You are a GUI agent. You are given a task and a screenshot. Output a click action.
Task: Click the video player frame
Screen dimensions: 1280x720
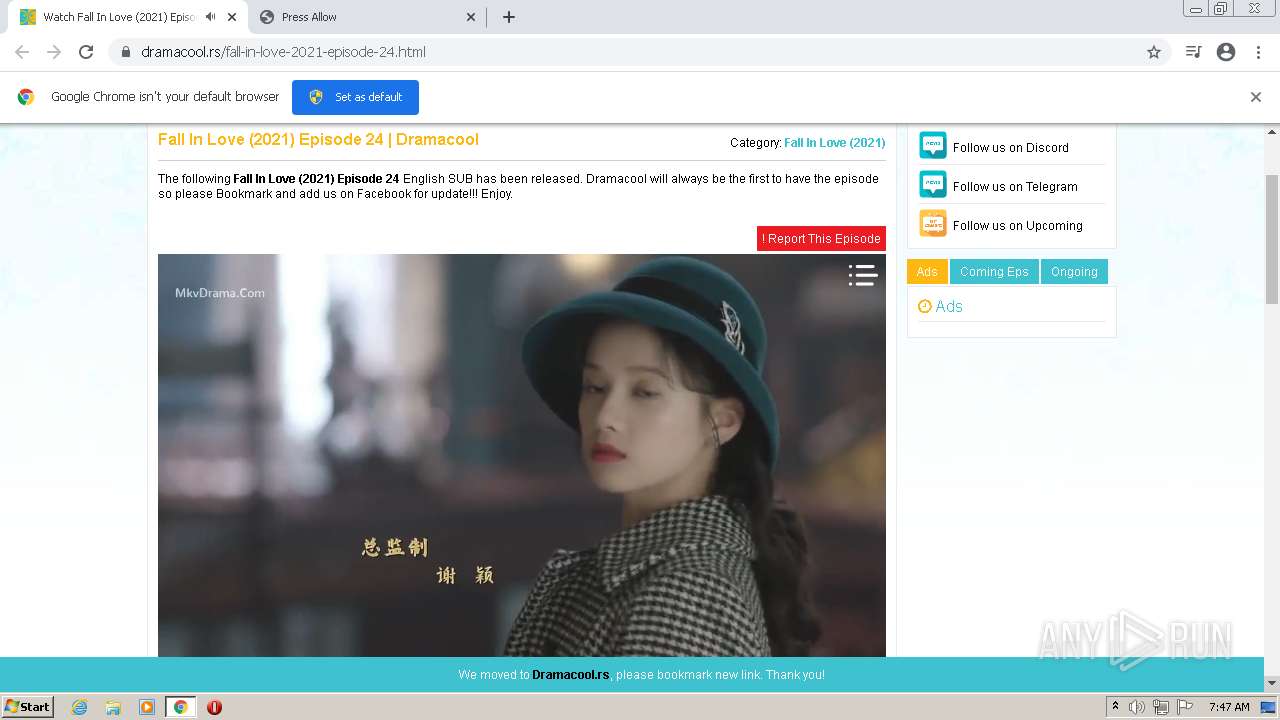pos(522,455)
